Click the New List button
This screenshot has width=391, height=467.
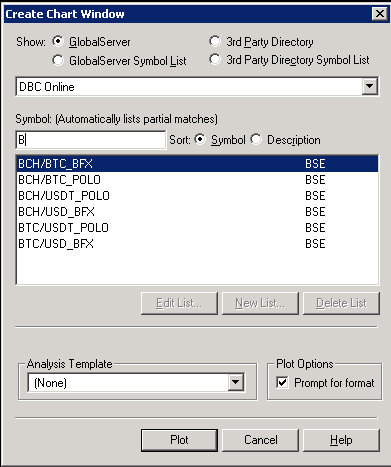pos(260,303)
